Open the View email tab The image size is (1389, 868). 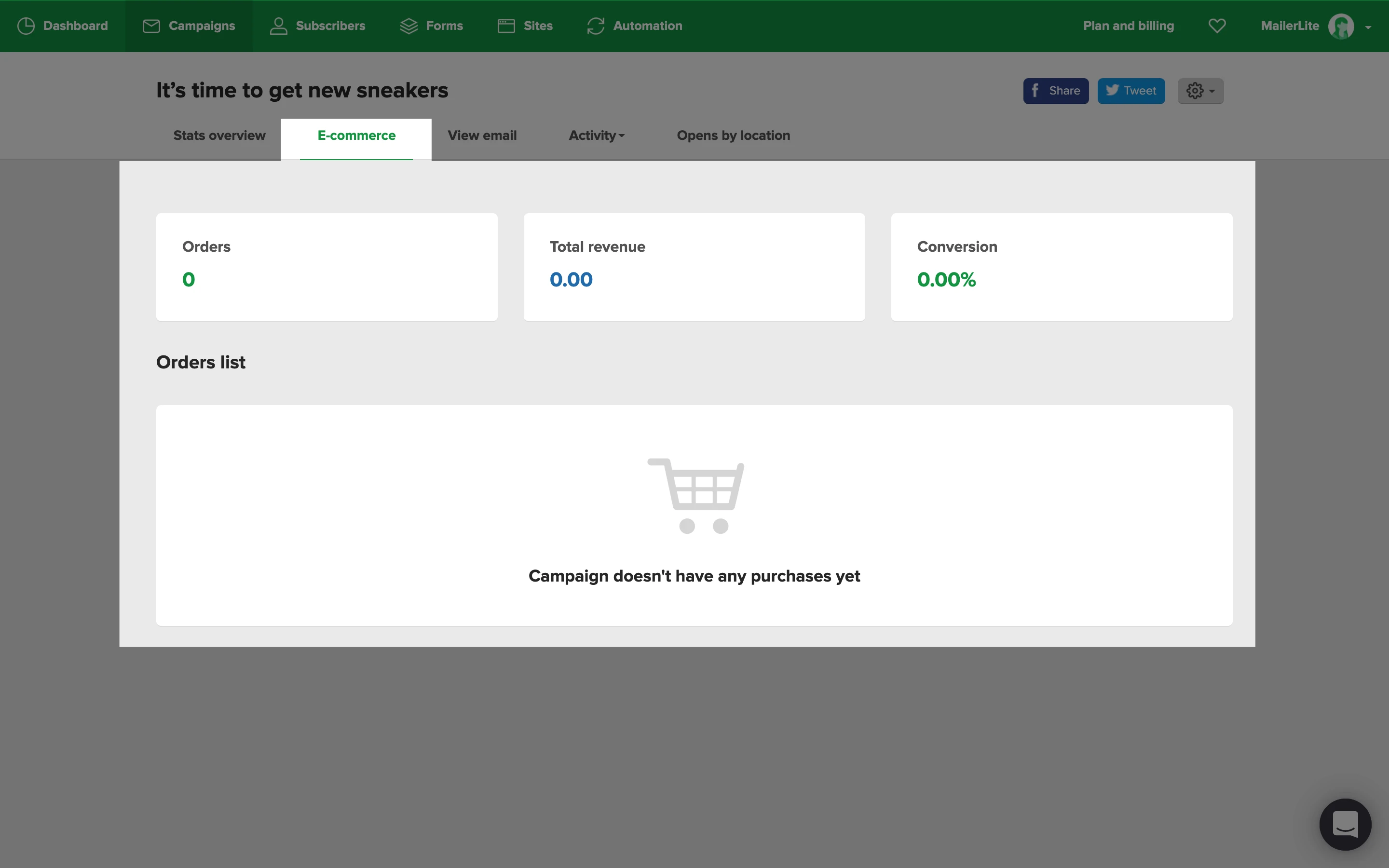481,136
